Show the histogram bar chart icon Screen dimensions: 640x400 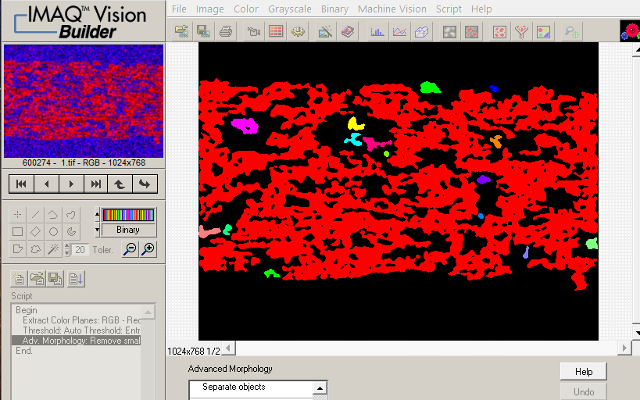tap(377, 31)
